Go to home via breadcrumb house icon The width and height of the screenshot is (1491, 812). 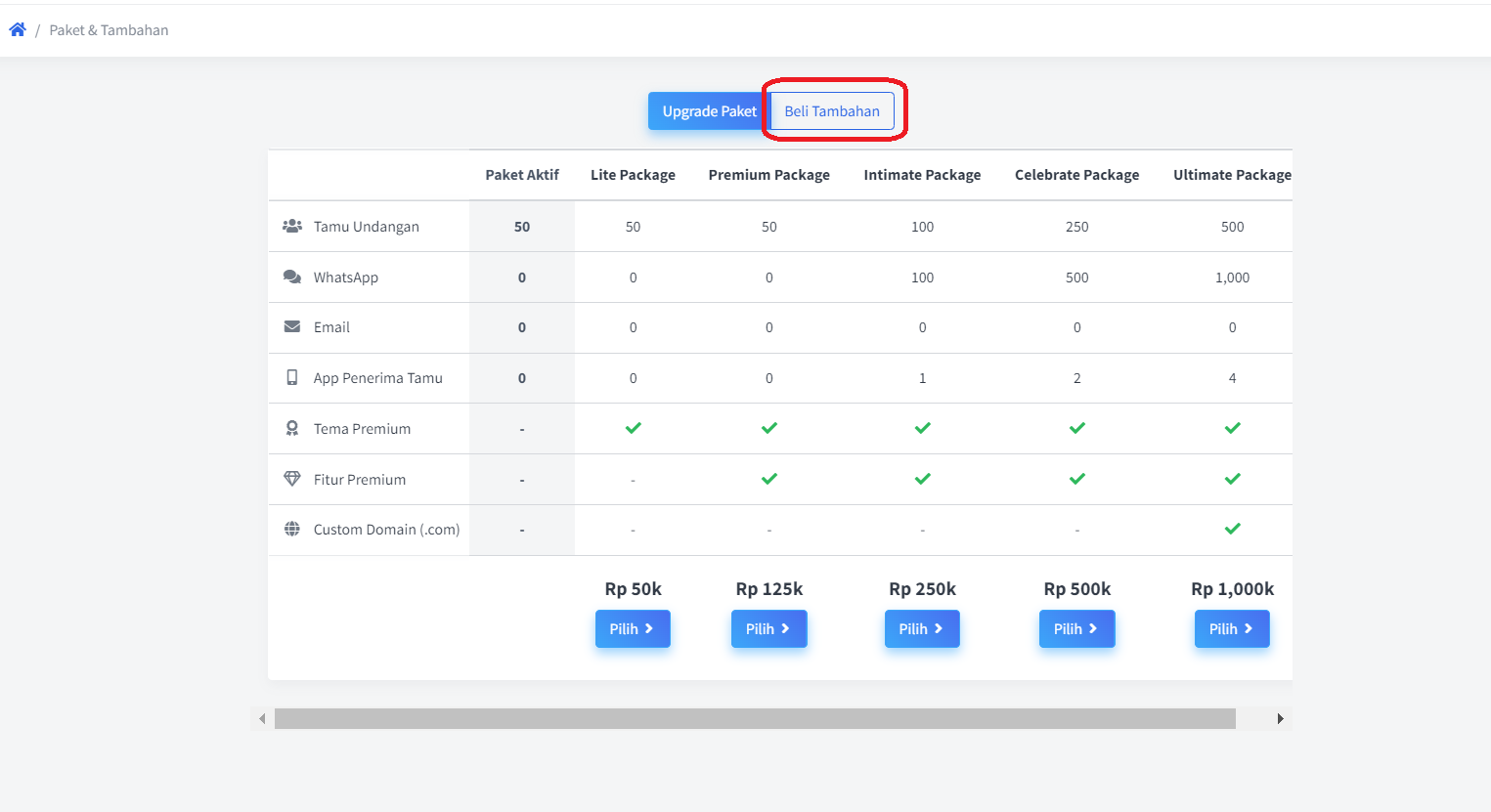click(18, 30)
